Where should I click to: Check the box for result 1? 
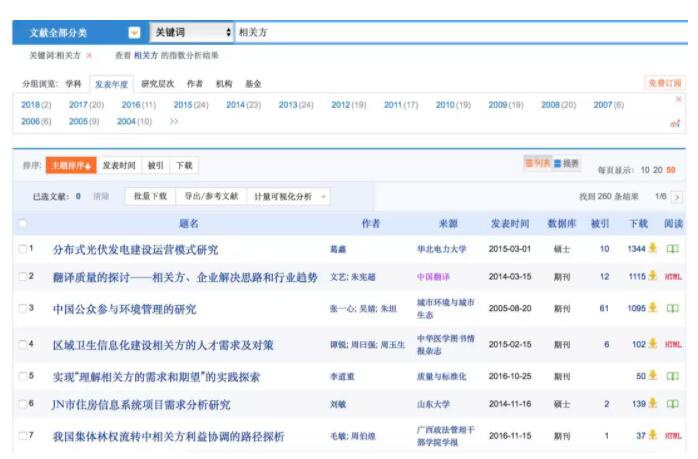point(23,249)
